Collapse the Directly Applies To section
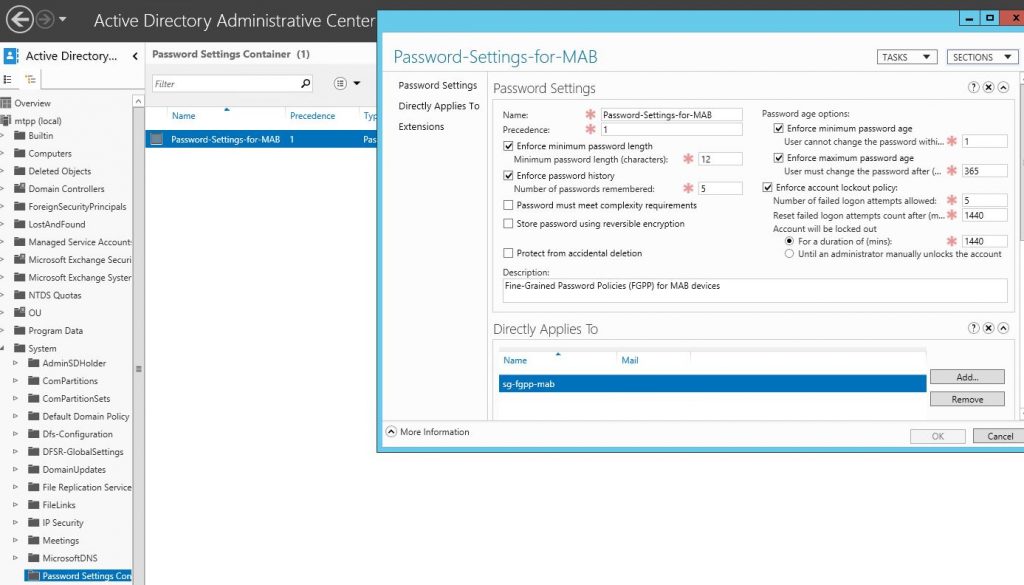 pos(1004,328)
